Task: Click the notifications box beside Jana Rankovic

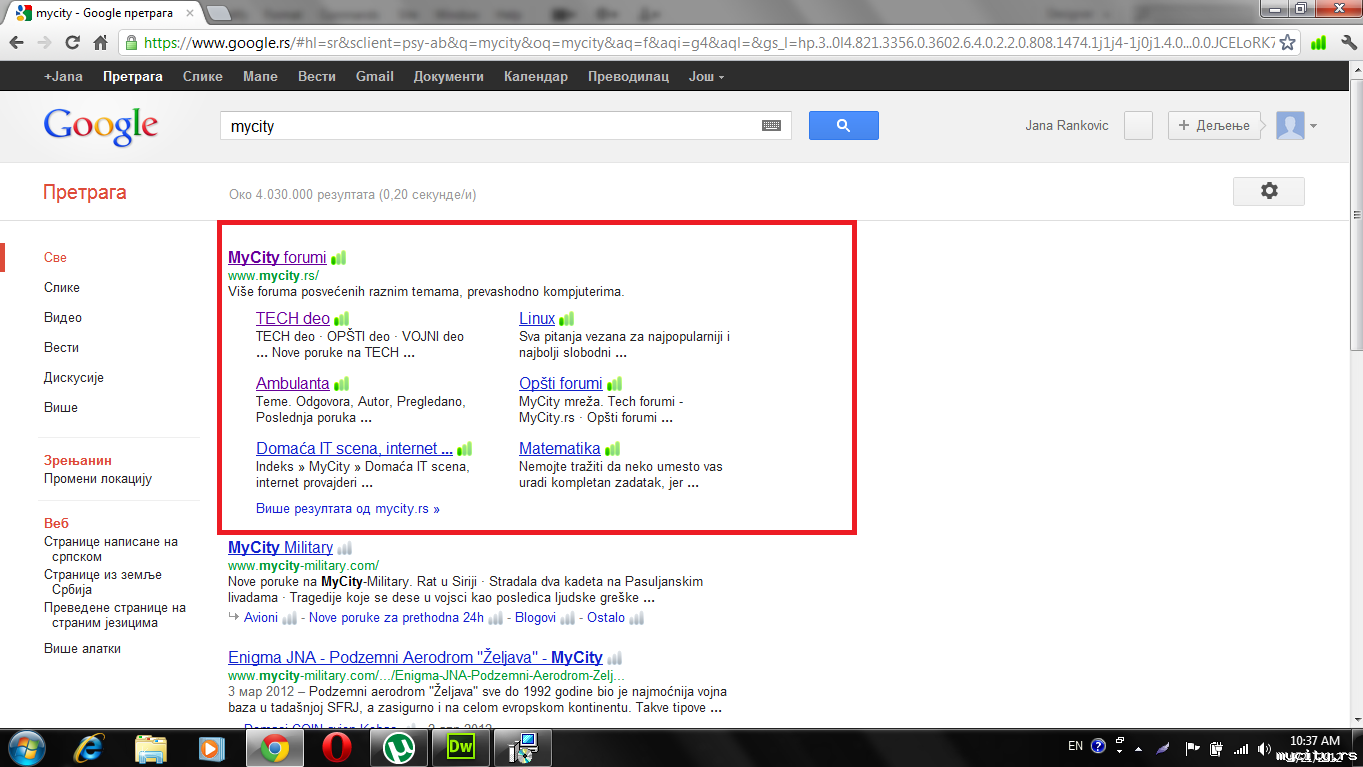Action: [x=1139, y=125]
